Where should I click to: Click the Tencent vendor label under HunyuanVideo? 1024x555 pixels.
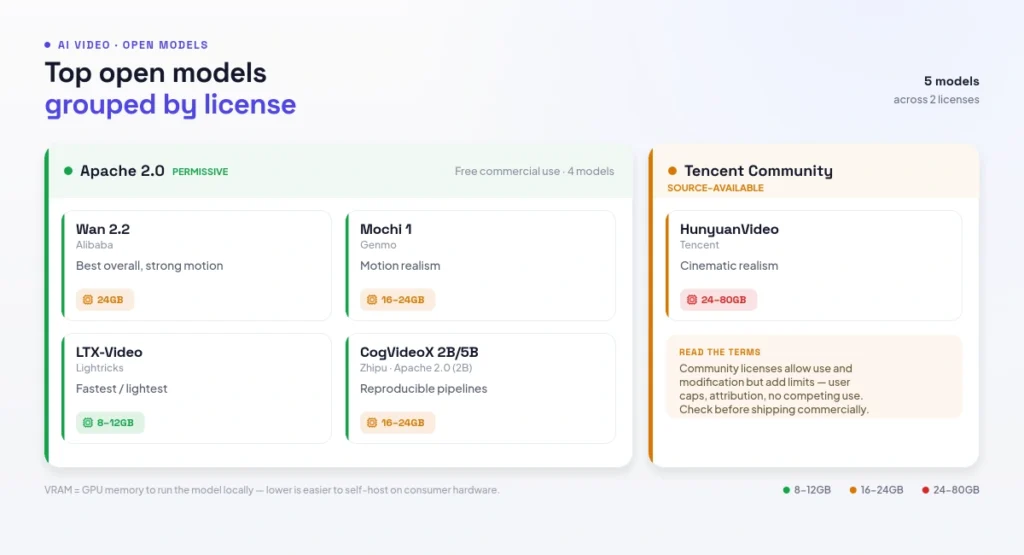[699, 245]
